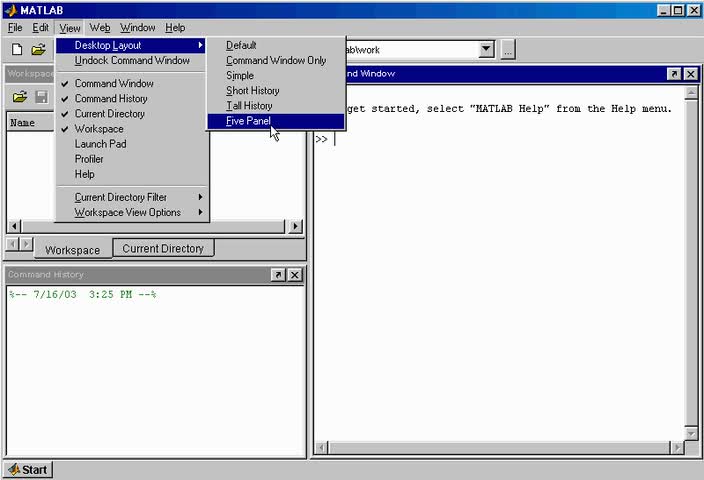The width and height of the screenshot is (704, 480).
Task: Click the Name column header in Workspace
Action: coord(31,123)
